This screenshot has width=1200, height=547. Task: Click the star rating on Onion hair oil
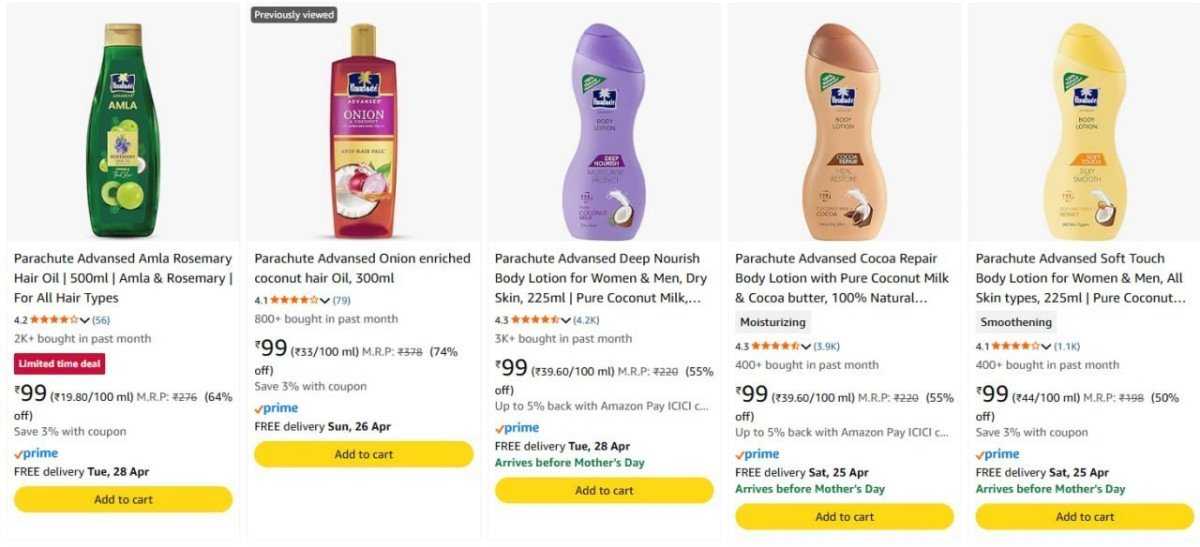294,300
